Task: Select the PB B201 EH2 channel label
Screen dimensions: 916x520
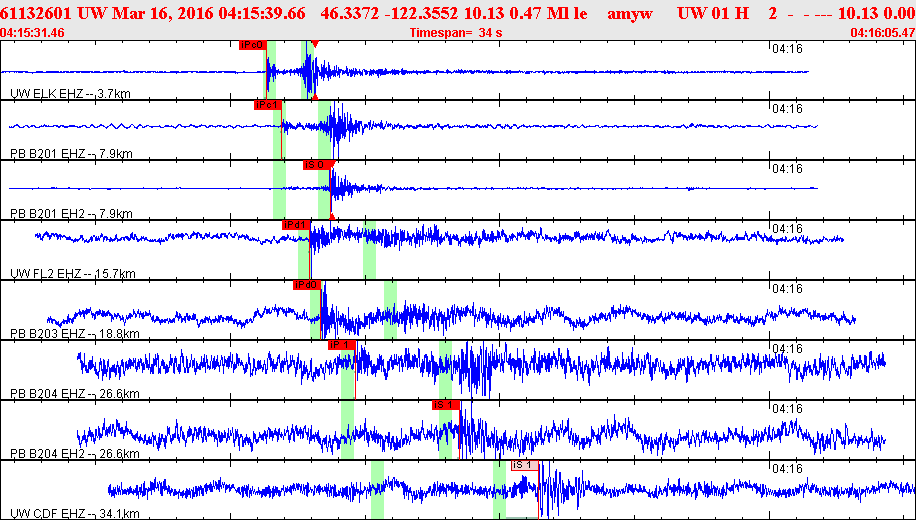Action: [71, 214]
